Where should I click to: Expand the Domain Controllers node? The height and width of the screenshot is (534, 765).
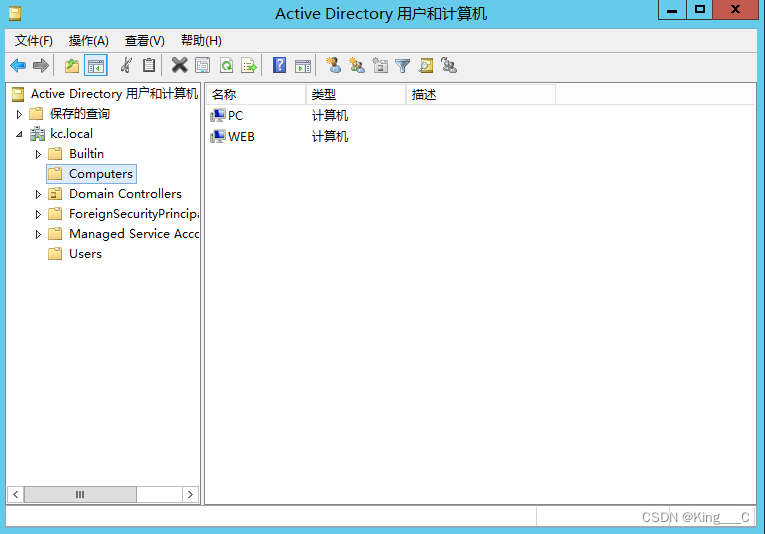click(38, 194)
